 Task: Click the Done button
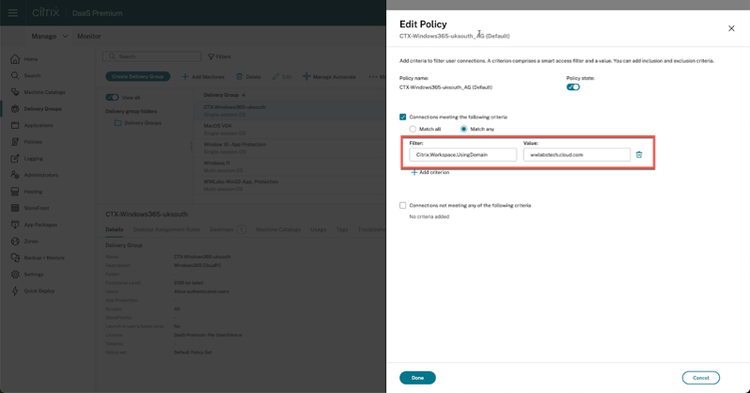[418, 378]
